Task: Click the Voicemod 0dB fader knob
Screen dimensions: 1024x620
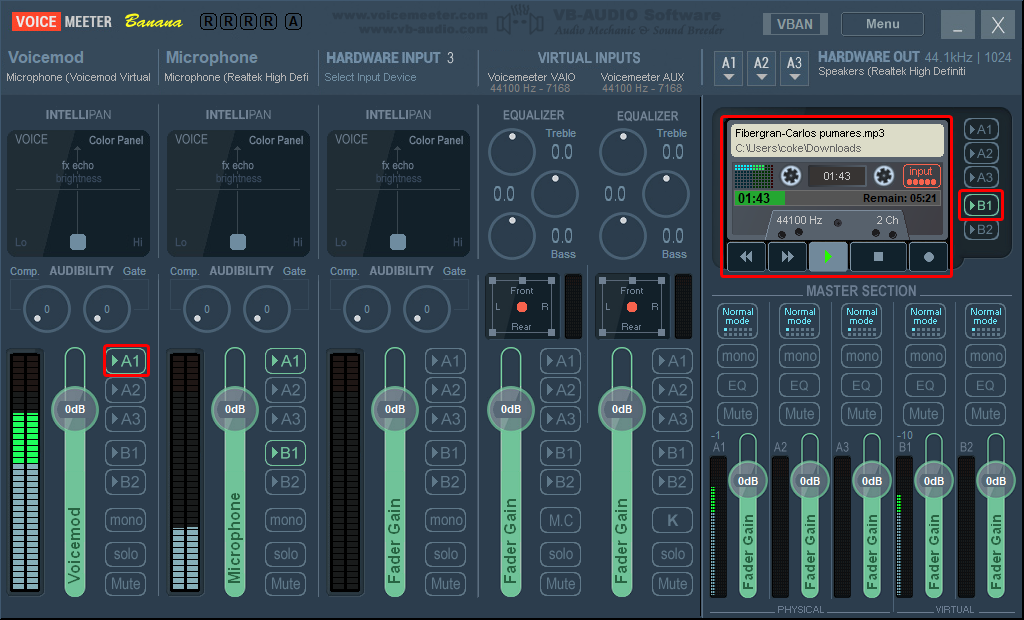Action: click(x=75, y=409)
